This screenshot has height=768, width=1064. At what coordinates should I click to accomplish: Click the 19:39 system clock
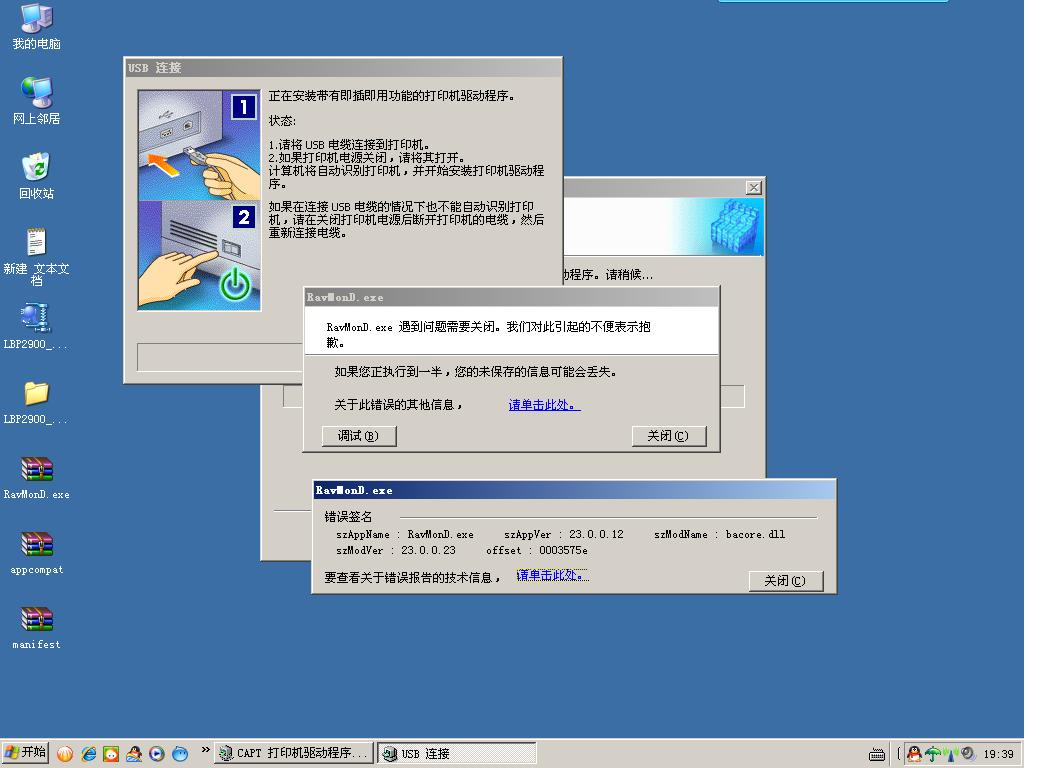pos(998,754)
